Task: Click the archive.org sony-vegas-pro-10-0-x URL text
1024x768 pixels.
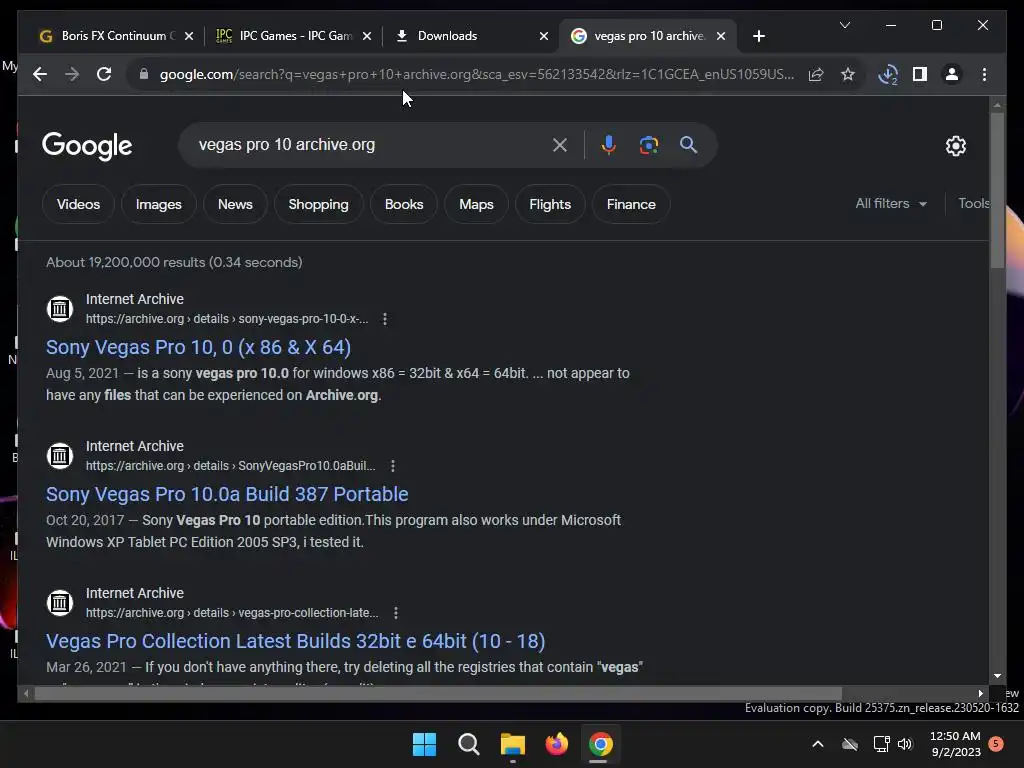Action: coord(227,319)
